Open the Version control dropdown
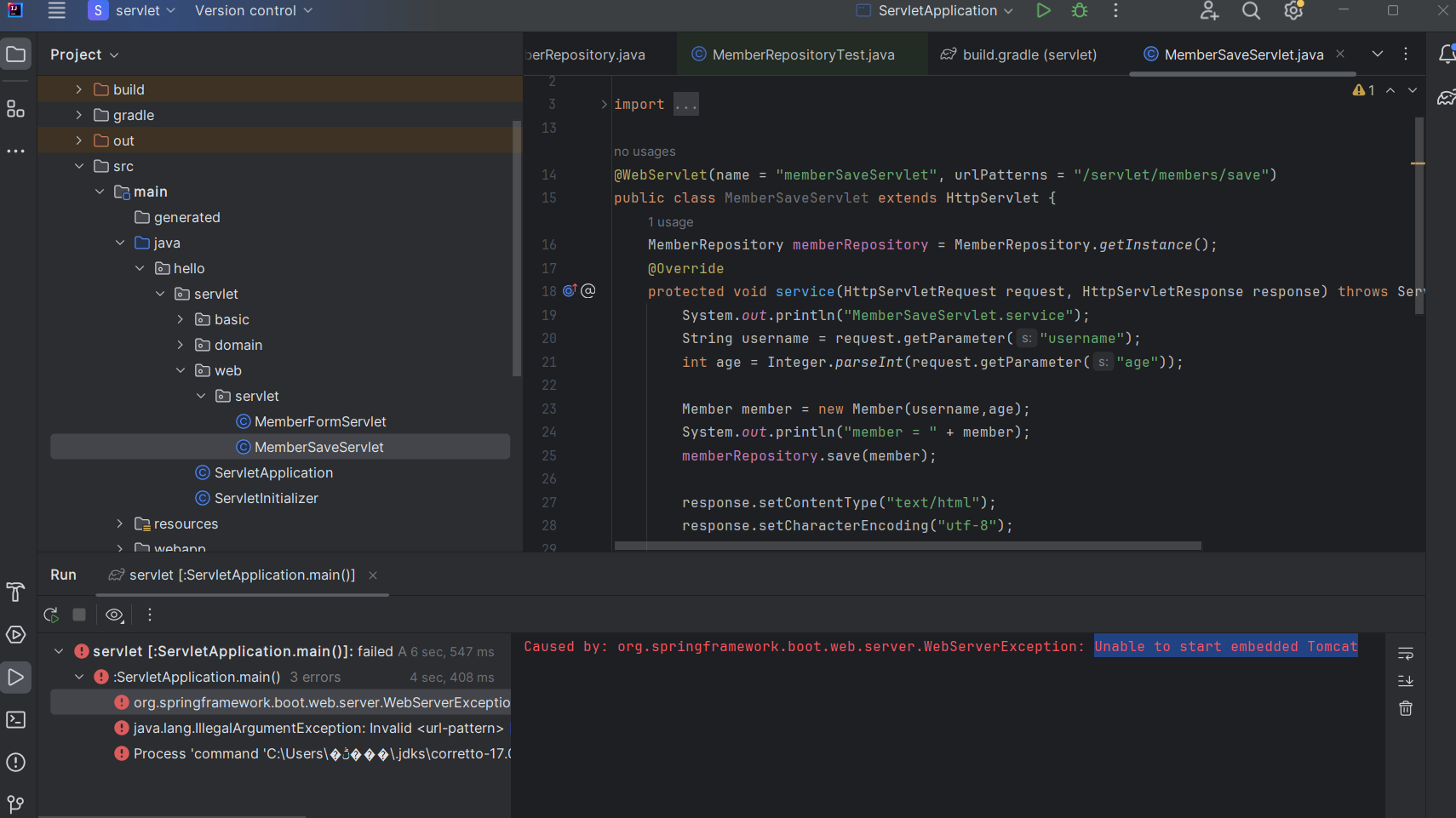The height and width of the screenshot is (818, 1456). point(254,10)
